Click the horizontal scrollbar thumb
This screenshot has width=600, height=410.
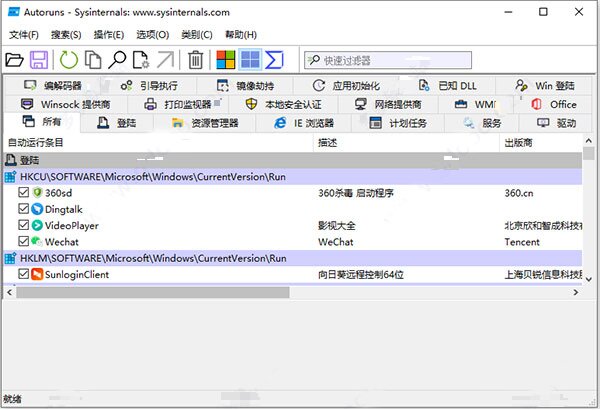coord(153,292)
